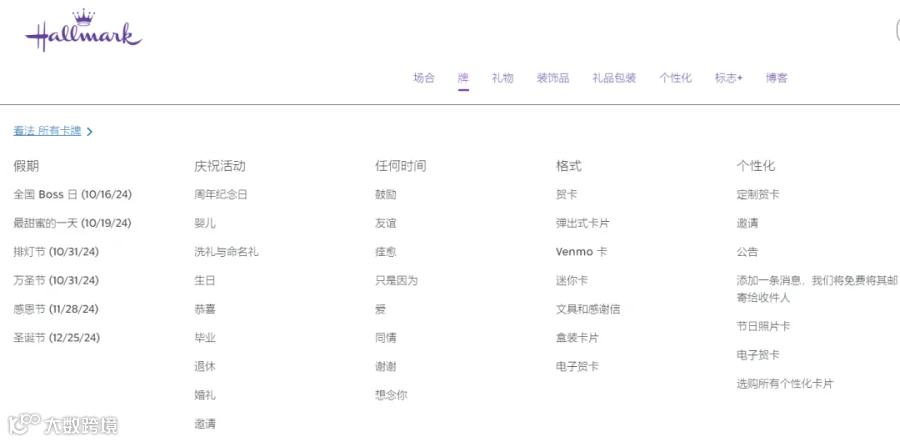
Task: Choose 痊愈 cards
Action: pos(386,252)
